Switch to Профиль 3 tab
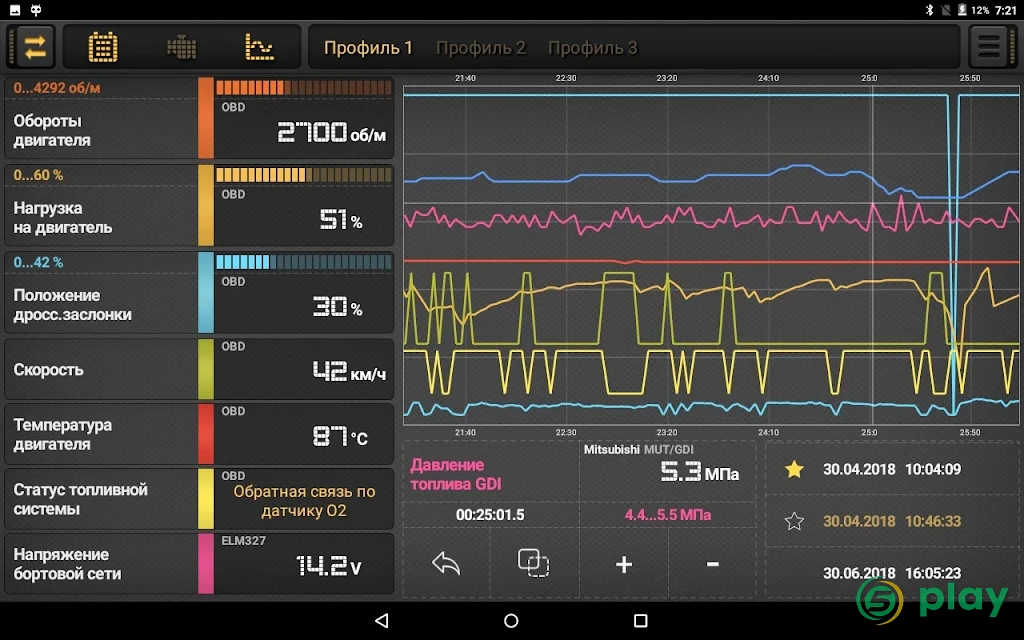1024x640 pixels. 592,48
